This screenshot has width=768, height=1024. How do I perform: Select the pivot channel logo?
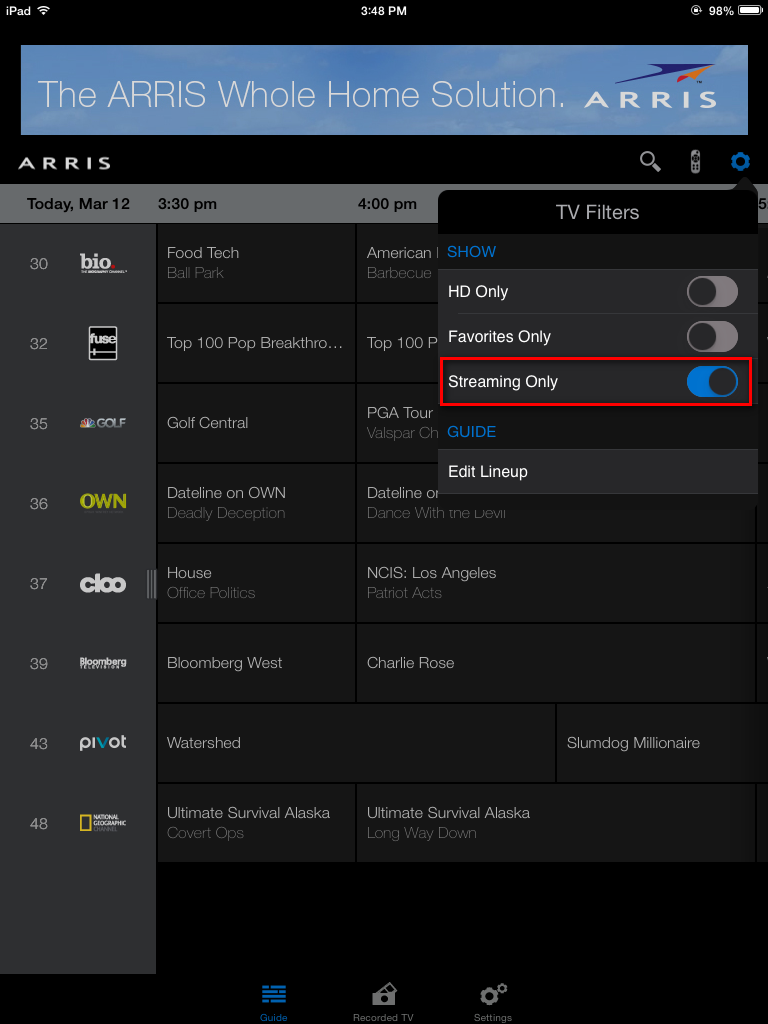tap(103, 743)
